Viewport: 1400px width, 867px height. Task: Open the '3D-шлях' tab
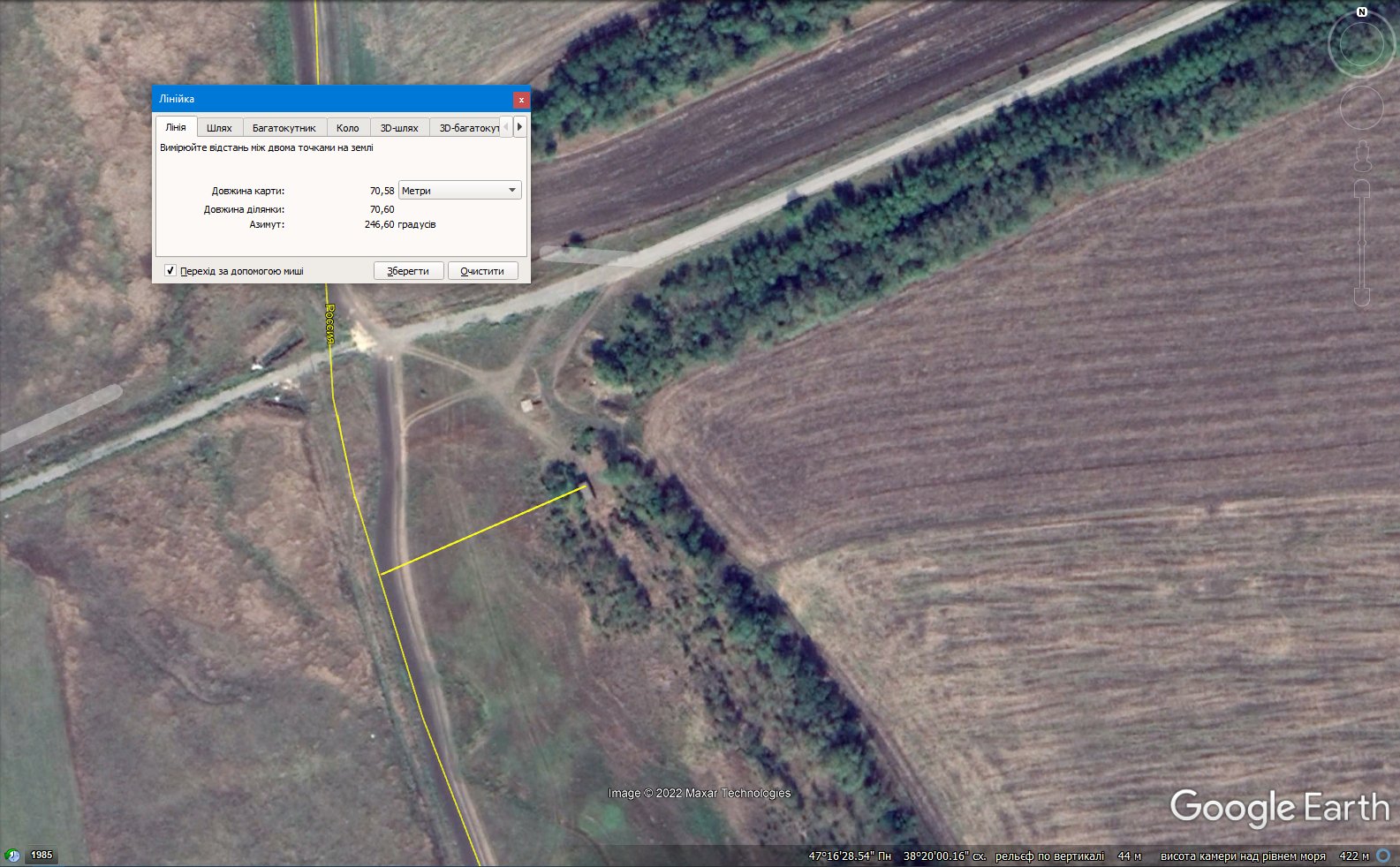pyautogui.click(x=399, y=128)
